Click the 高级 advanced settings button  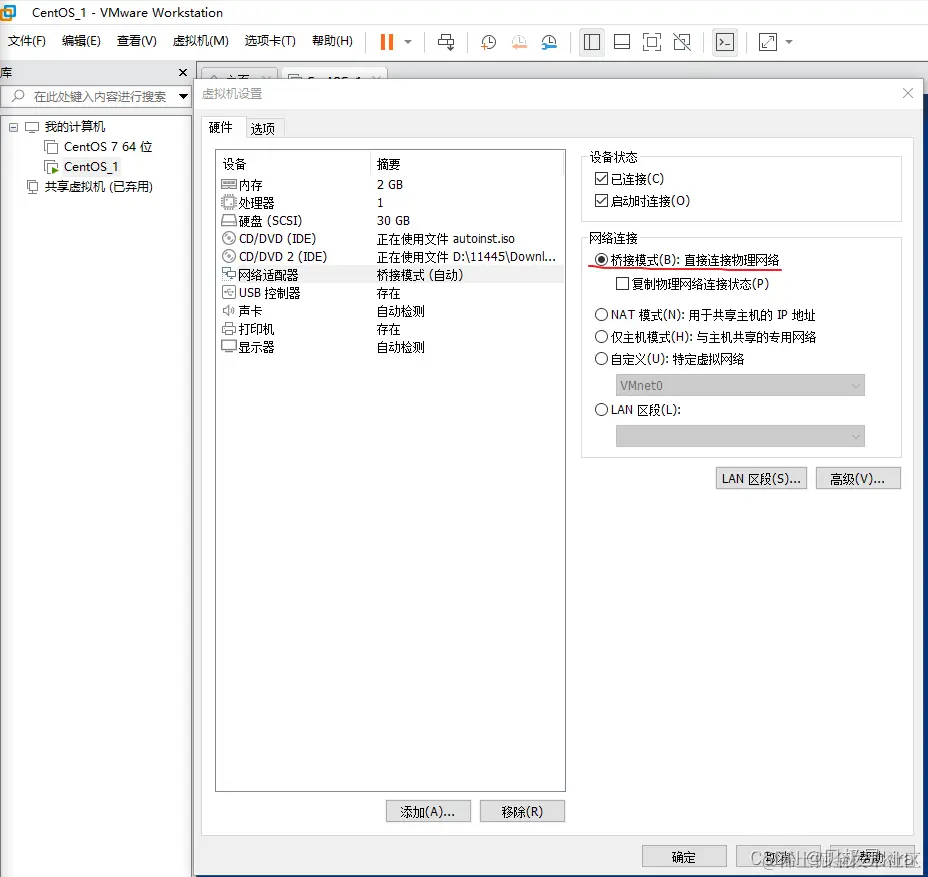coord(858,478)
